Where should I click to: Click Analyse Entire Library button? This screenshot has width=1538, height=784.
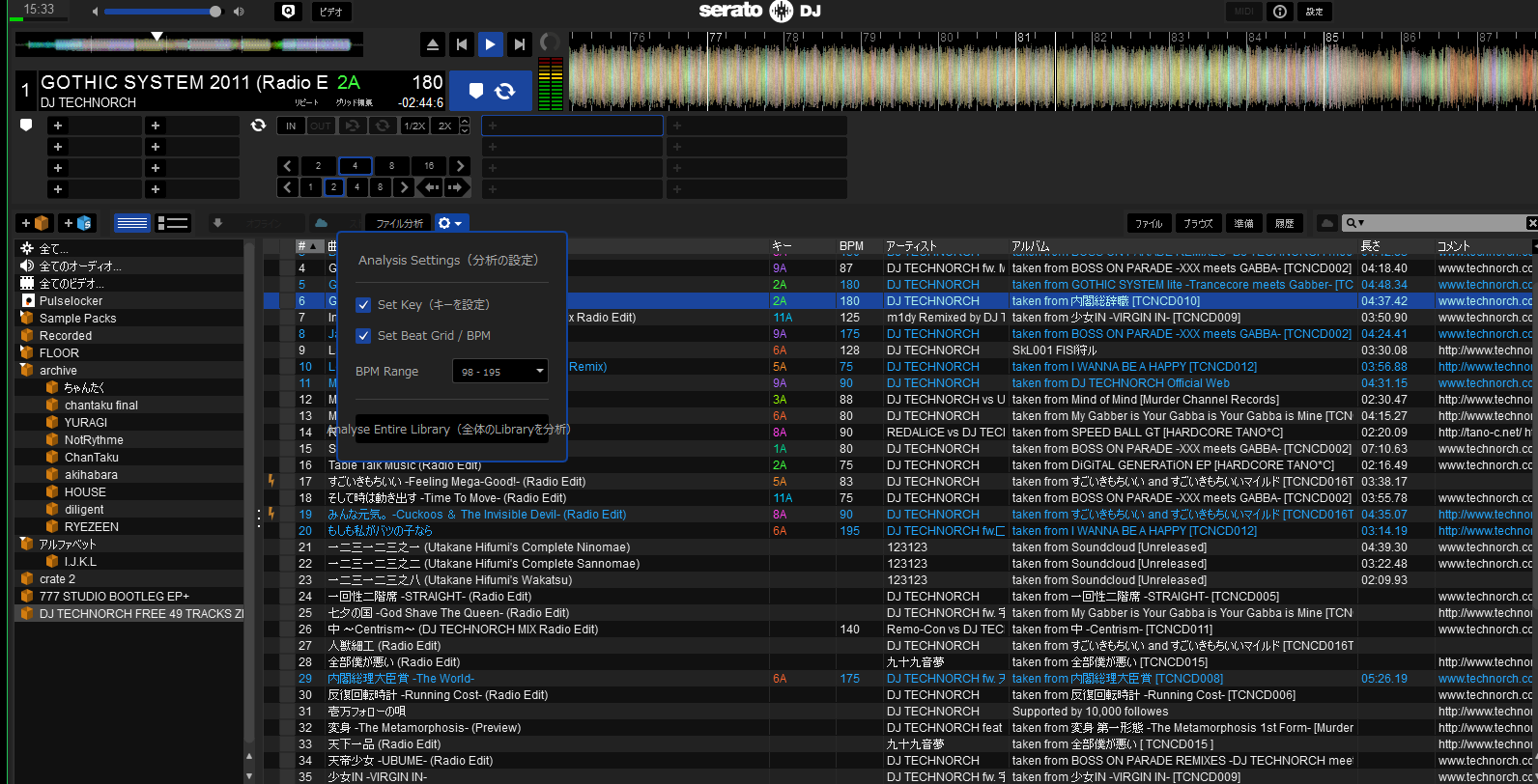coord(452,429)
